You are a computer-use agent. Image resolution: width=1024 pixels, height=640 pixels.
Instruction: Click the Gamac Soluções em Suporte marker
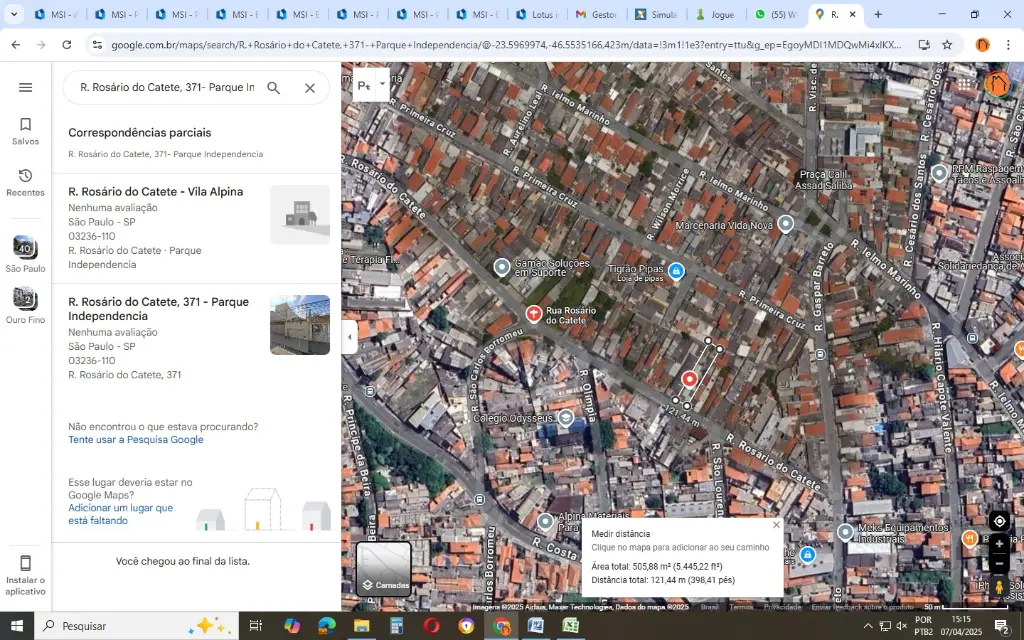tap(502, 267)
